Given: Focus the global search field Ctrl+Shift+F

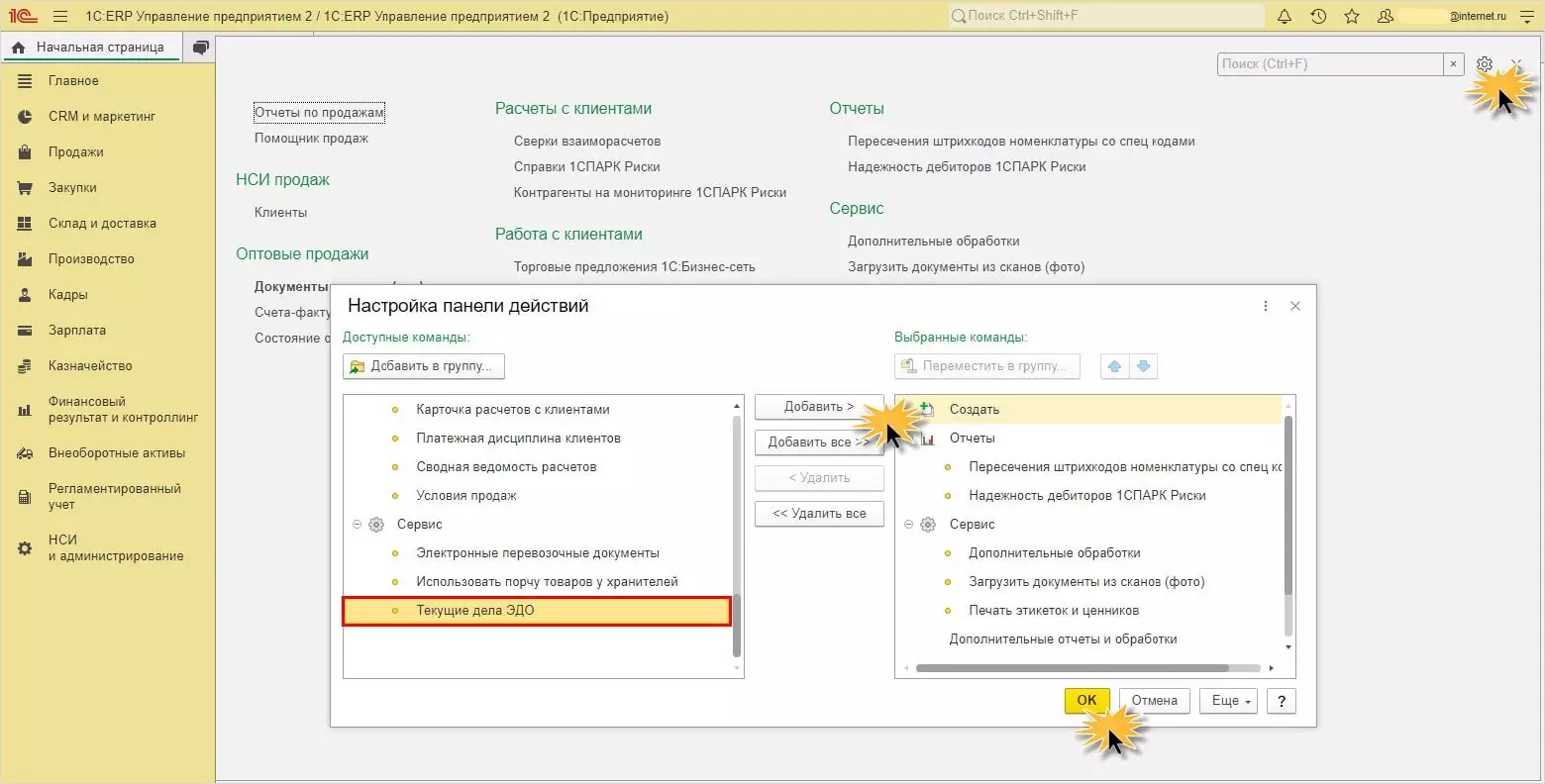Looking at the screenshot, I should [x=1106, y=16].
